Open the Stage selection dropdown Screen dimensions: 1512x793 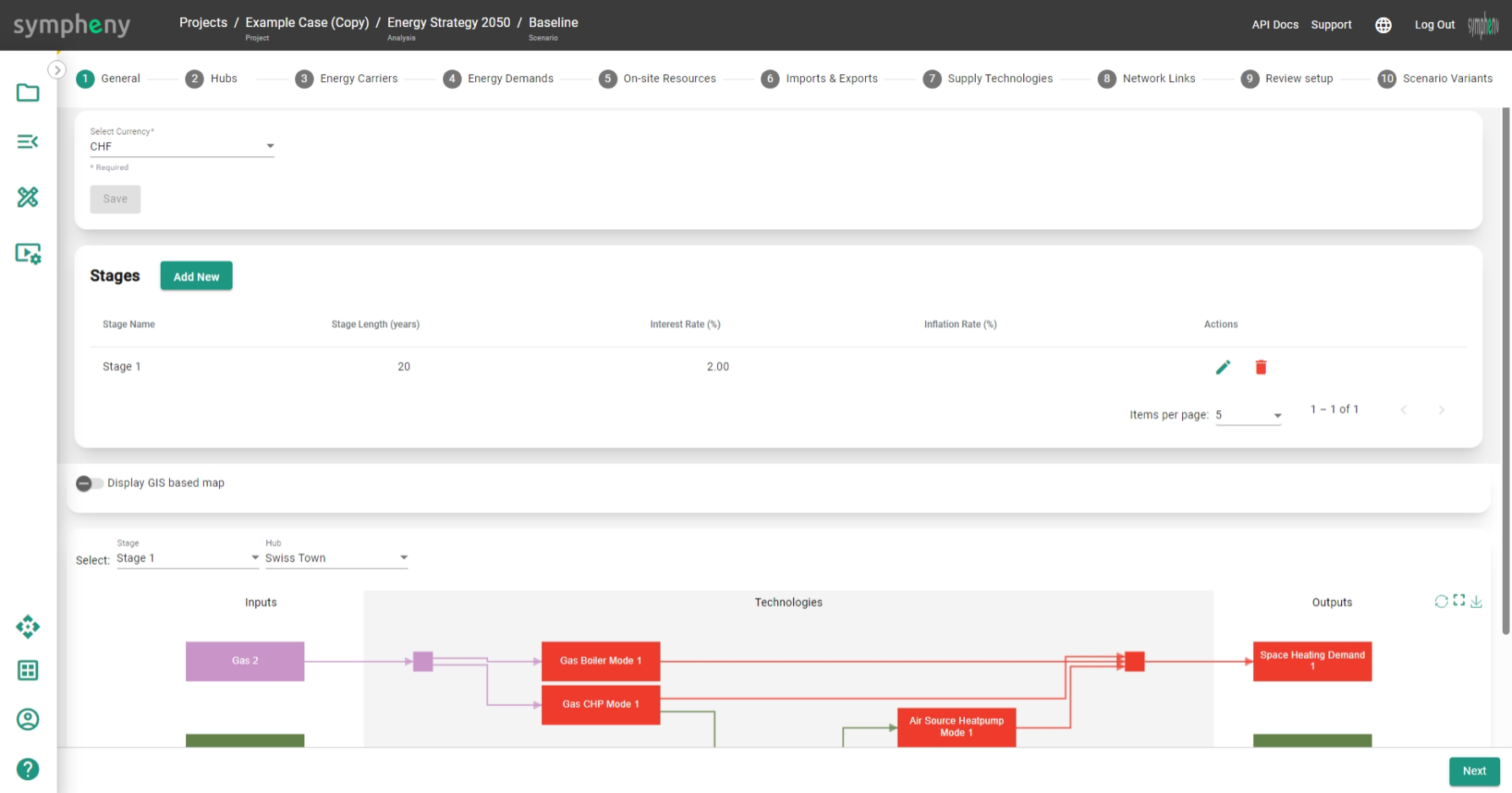coord(188,558)
